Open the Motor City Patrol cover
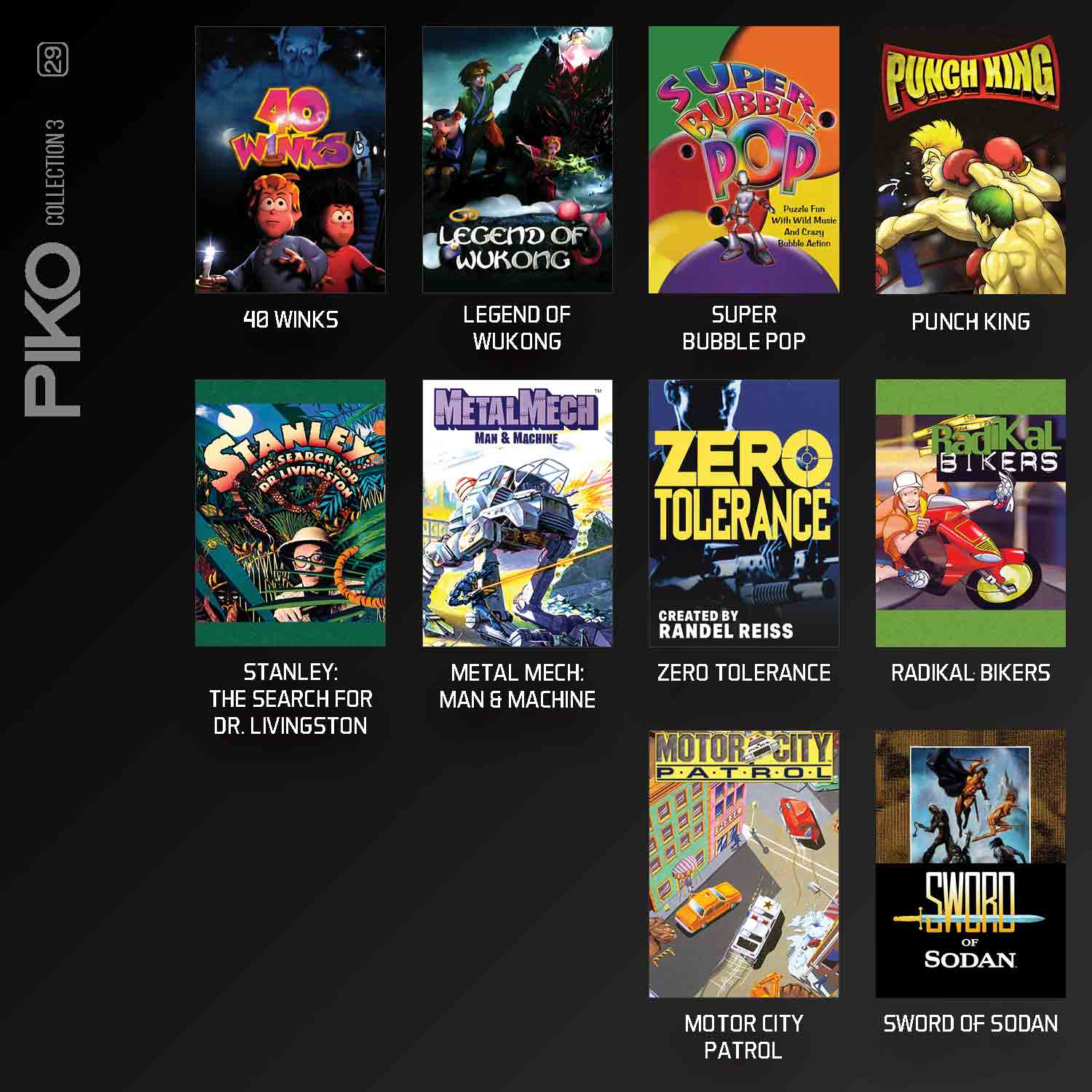This screenshot has width=1092, height=1092. click(x=744, y=864)
